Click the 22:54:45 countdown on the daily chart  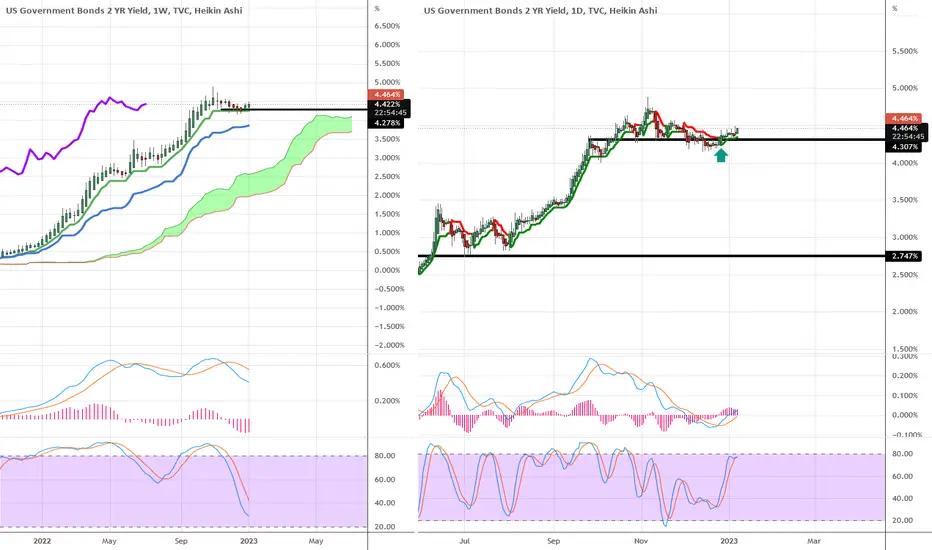click(908, 136)
